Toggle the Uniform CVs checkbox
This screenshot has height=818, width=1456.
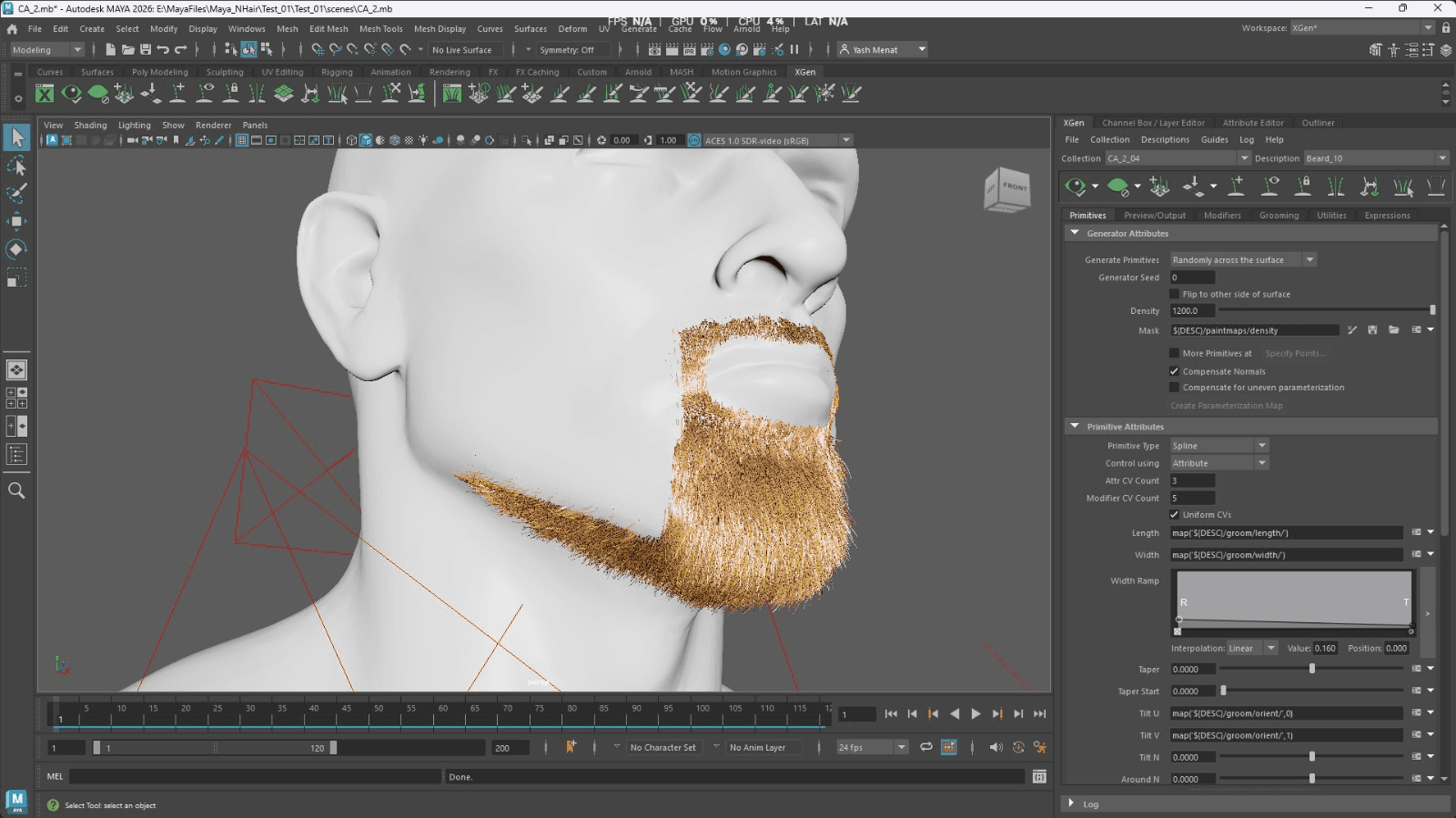tap(1174, 515)
